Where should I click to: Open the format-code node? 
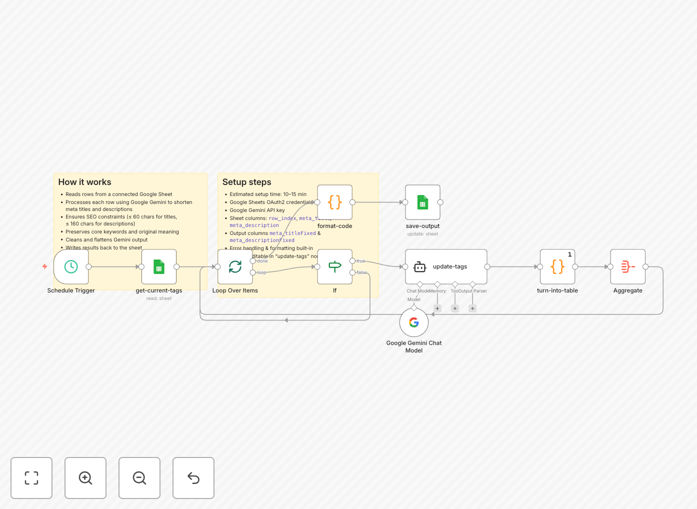(335, 202)
